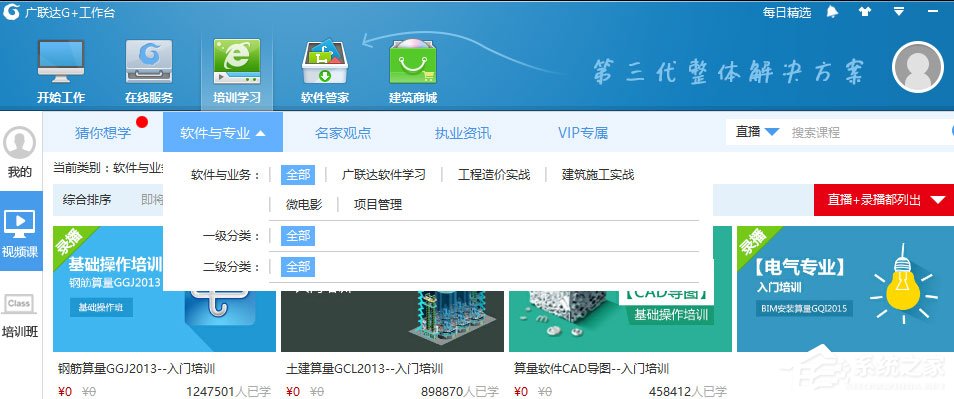The height and width of the screenshot is (399, 954).
Task: Switch to 名家观点 tab
Action: (343, 133)
